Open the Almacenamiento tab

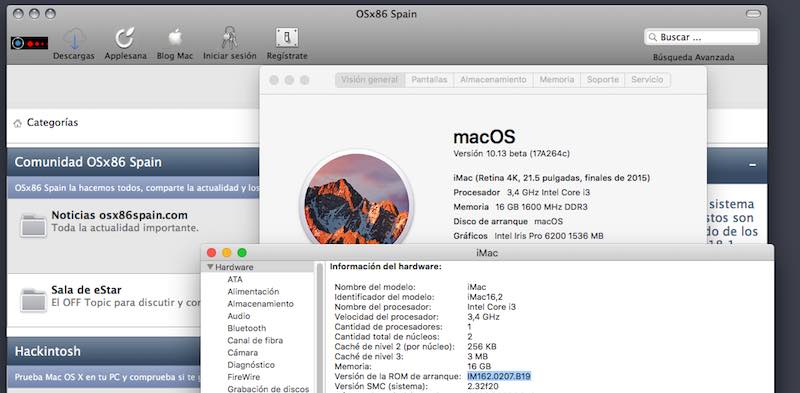[493, 80]
